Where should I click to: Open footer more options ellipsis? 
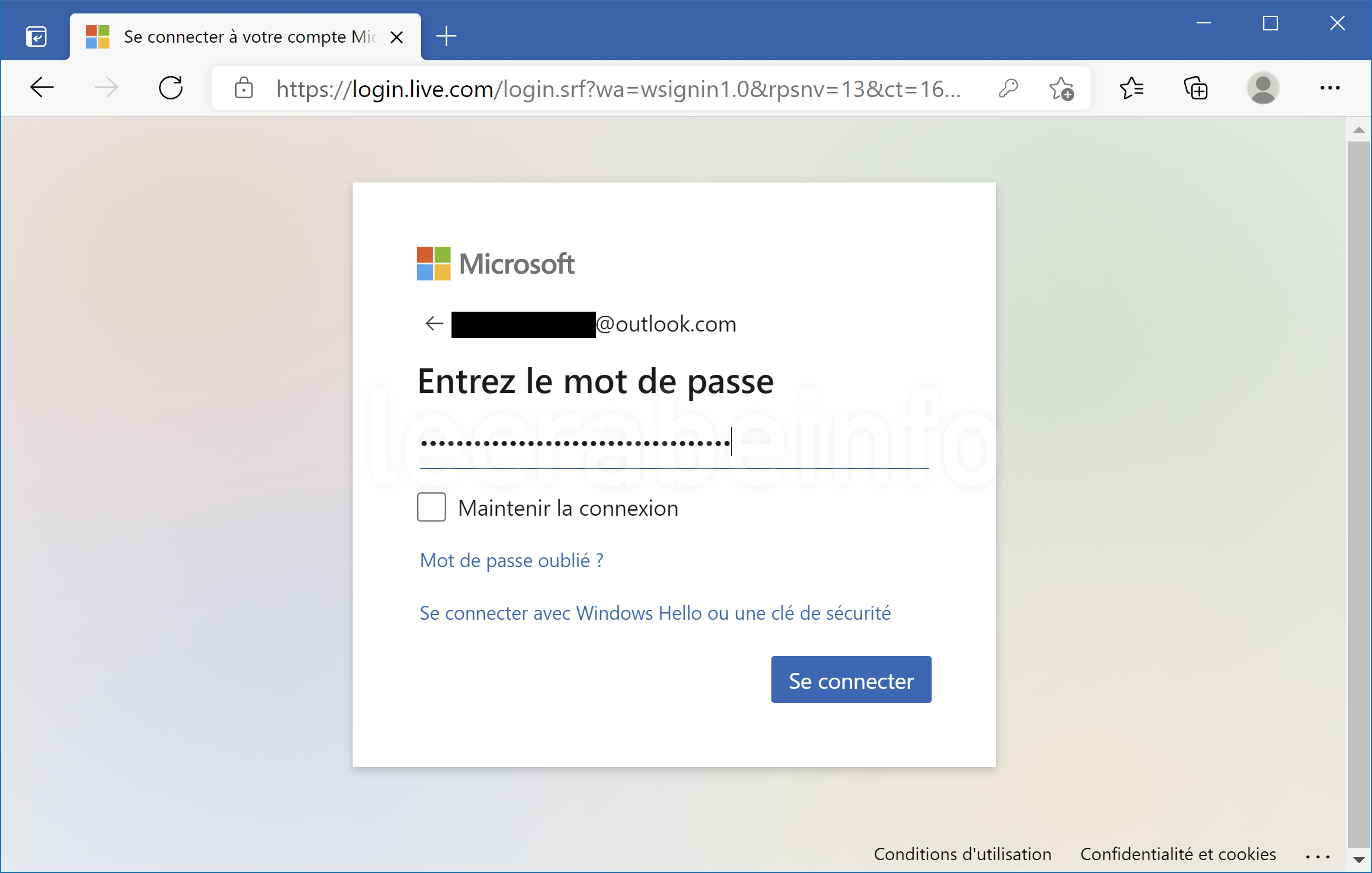(1318, 857)
